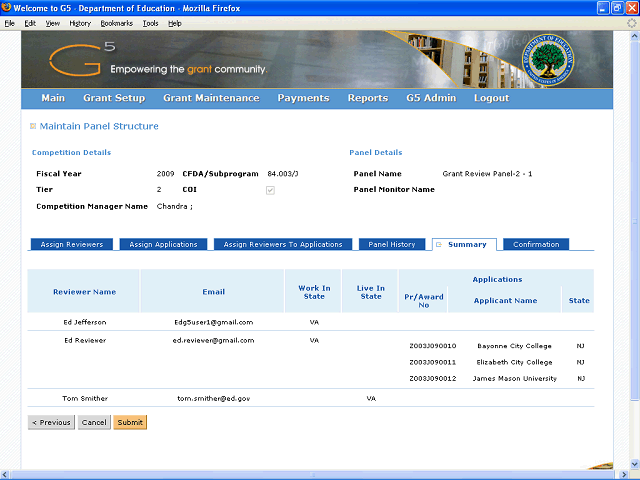Go to Assign Reviewers To Applications tab
This screenshot has height=480, width=640.
click(x=283, y=244)
